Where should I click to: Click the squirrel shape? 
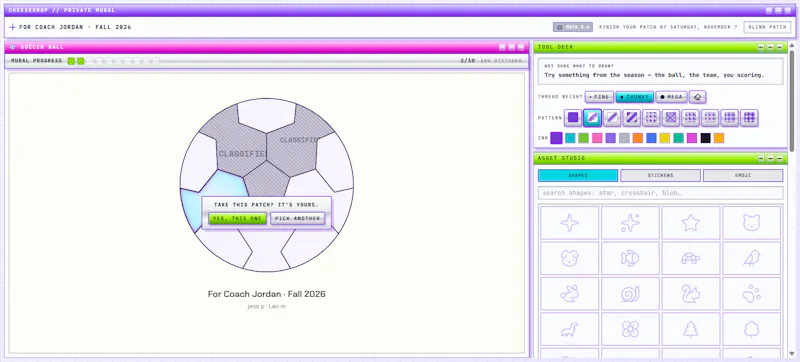(x=691, y=294)
